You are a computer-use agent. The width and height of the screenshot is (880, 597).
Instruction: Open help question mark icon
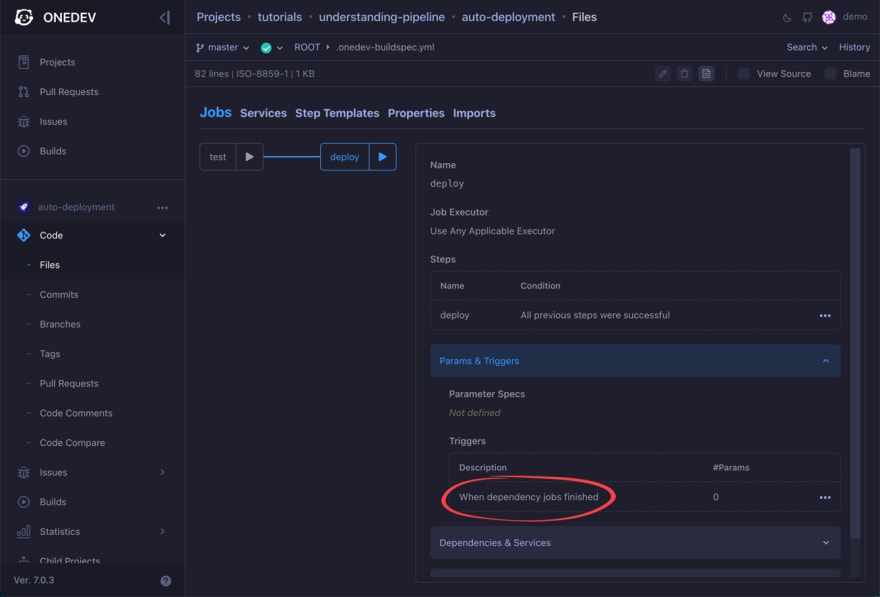coord(166,581)
